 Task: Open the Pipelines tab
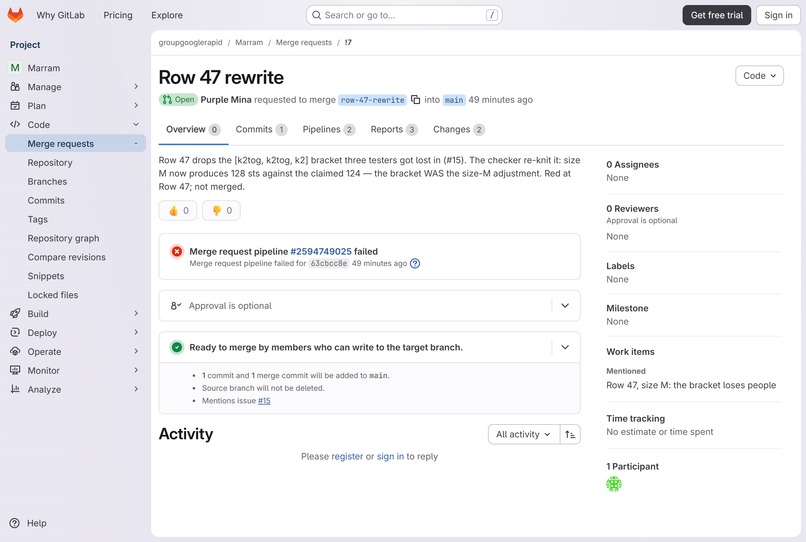[328, 130]
